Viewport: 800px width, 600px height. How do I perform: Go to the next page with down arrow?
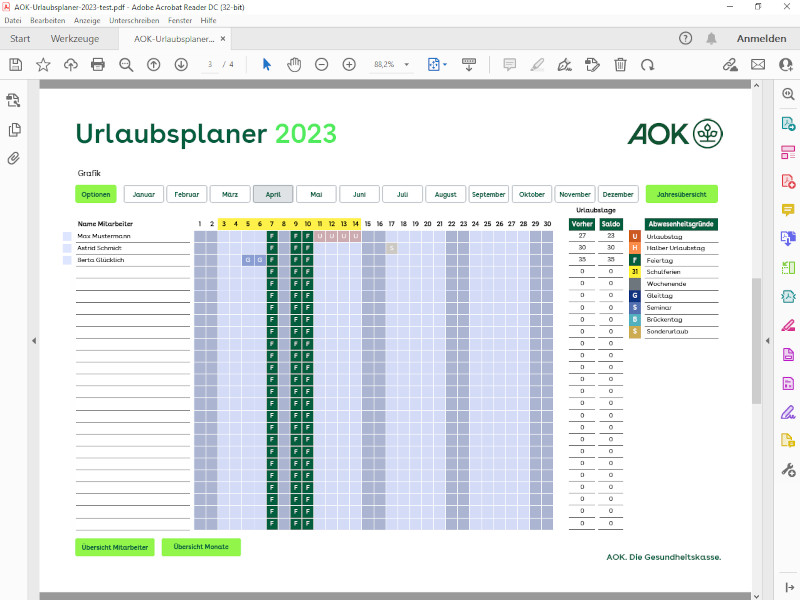(x=181, y=65)
